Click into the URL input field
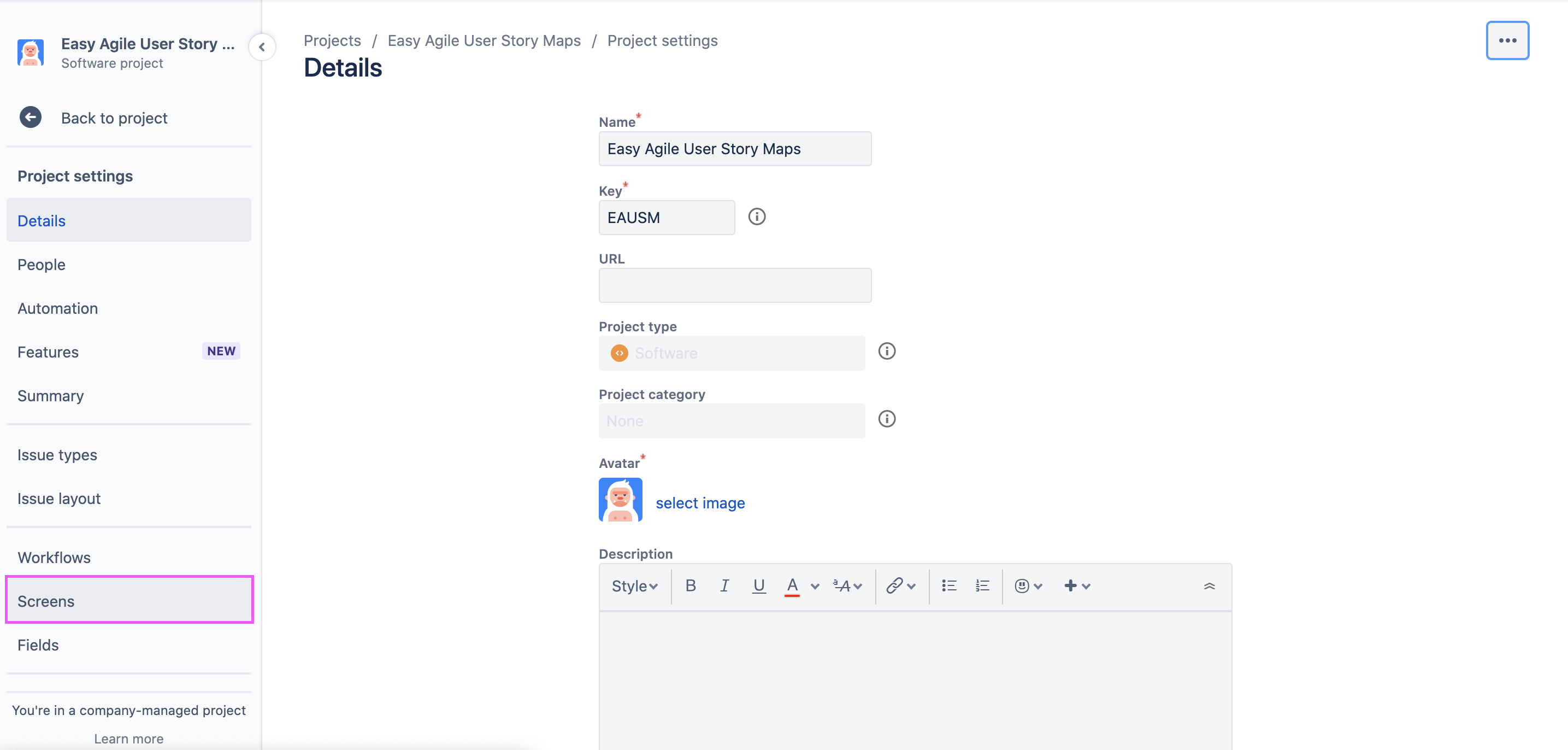This screenshot has height=750, width=1568. click(735, 285)
